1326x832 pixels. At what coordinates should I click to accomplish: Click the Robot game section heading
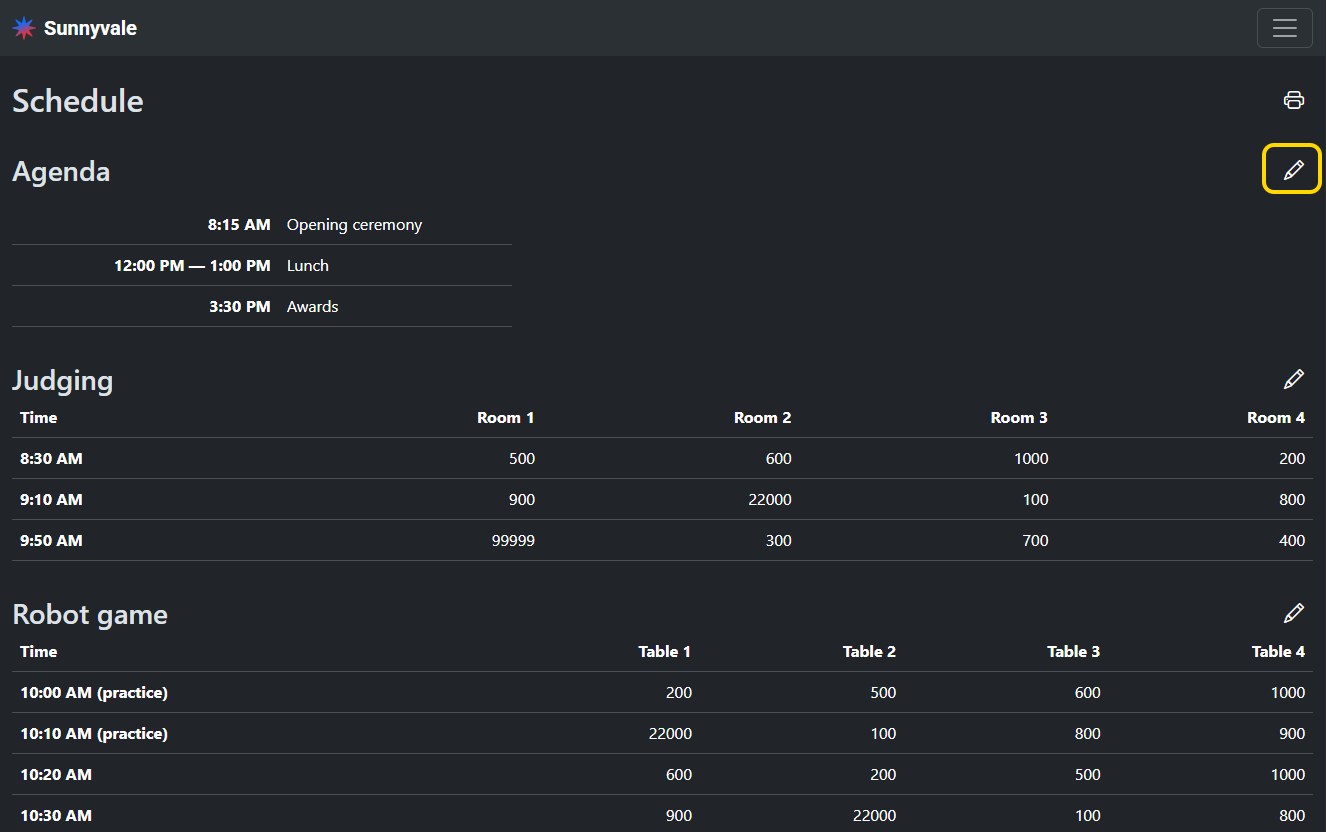pyautogui.click(x=90, y=614)
